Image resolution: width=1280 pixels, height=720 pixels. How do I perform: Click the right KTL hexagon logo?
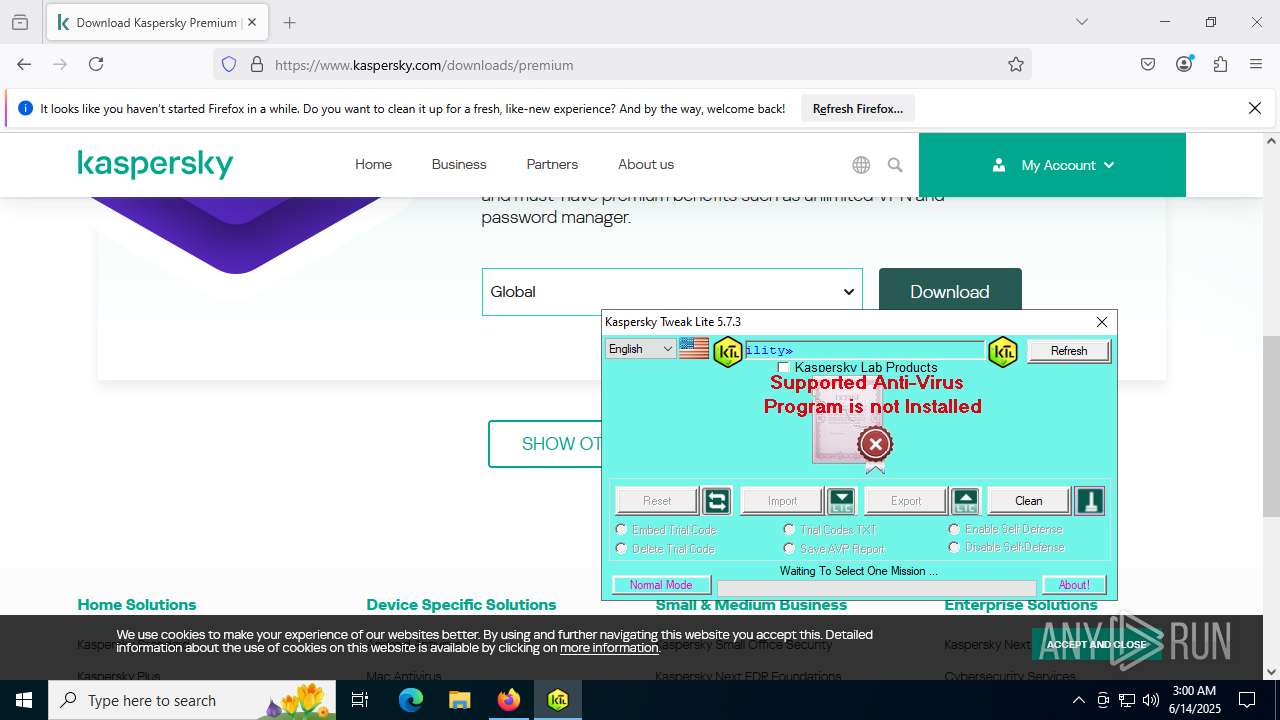(x=1002, y=350)
